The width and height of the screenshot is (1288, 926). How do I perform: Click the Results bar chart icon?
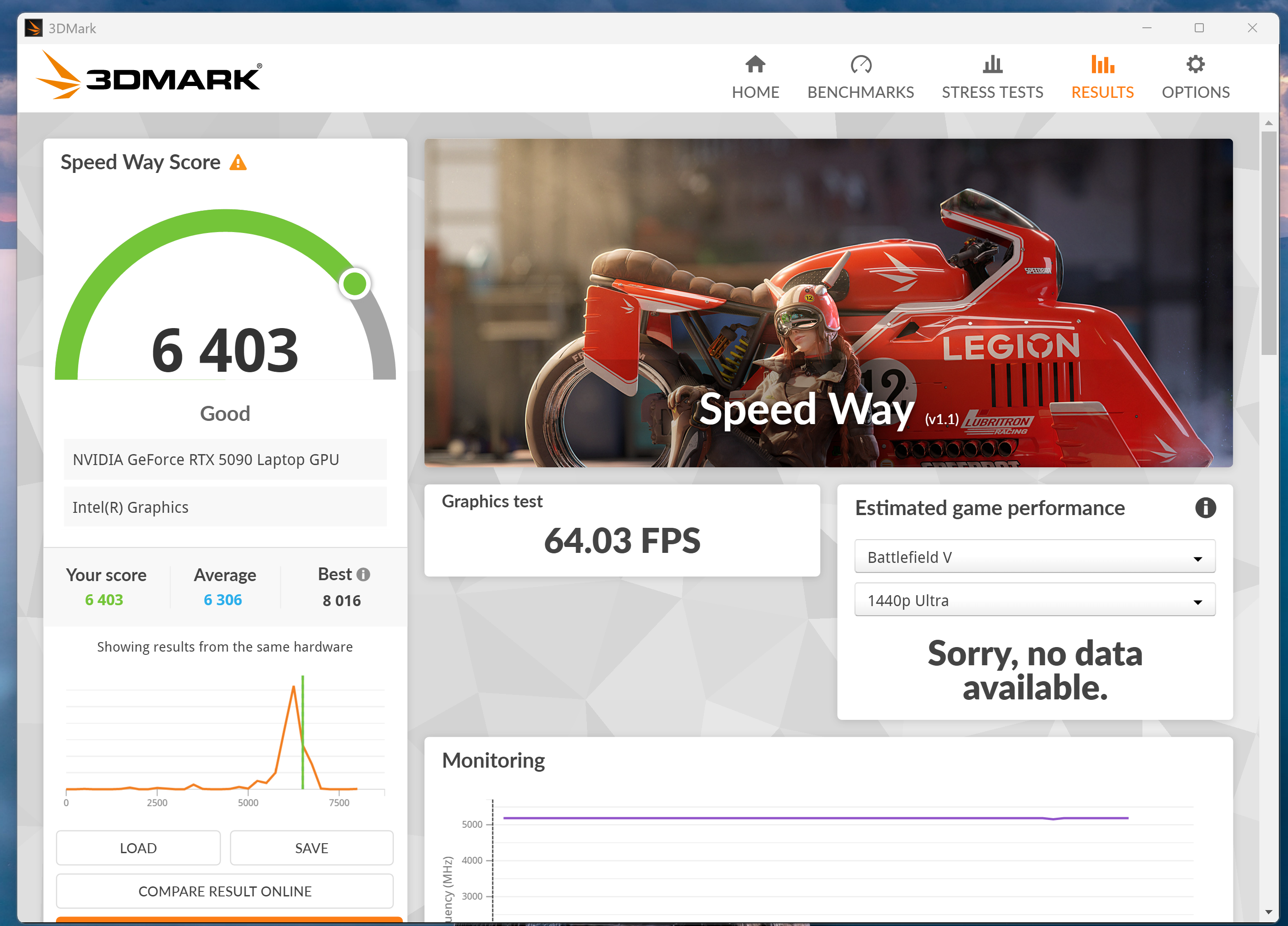click(1102, 64)
